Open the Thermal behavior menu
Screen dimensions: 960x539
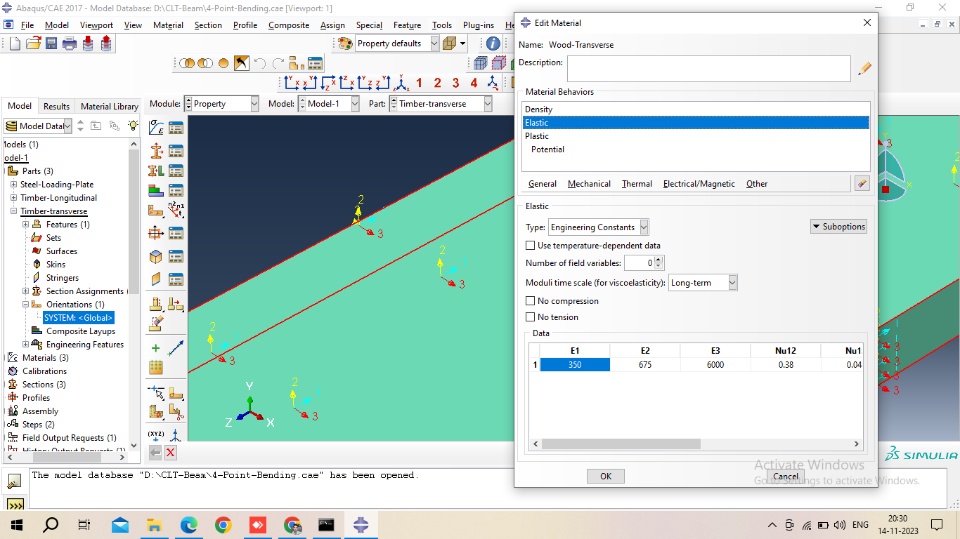(637, 184)
